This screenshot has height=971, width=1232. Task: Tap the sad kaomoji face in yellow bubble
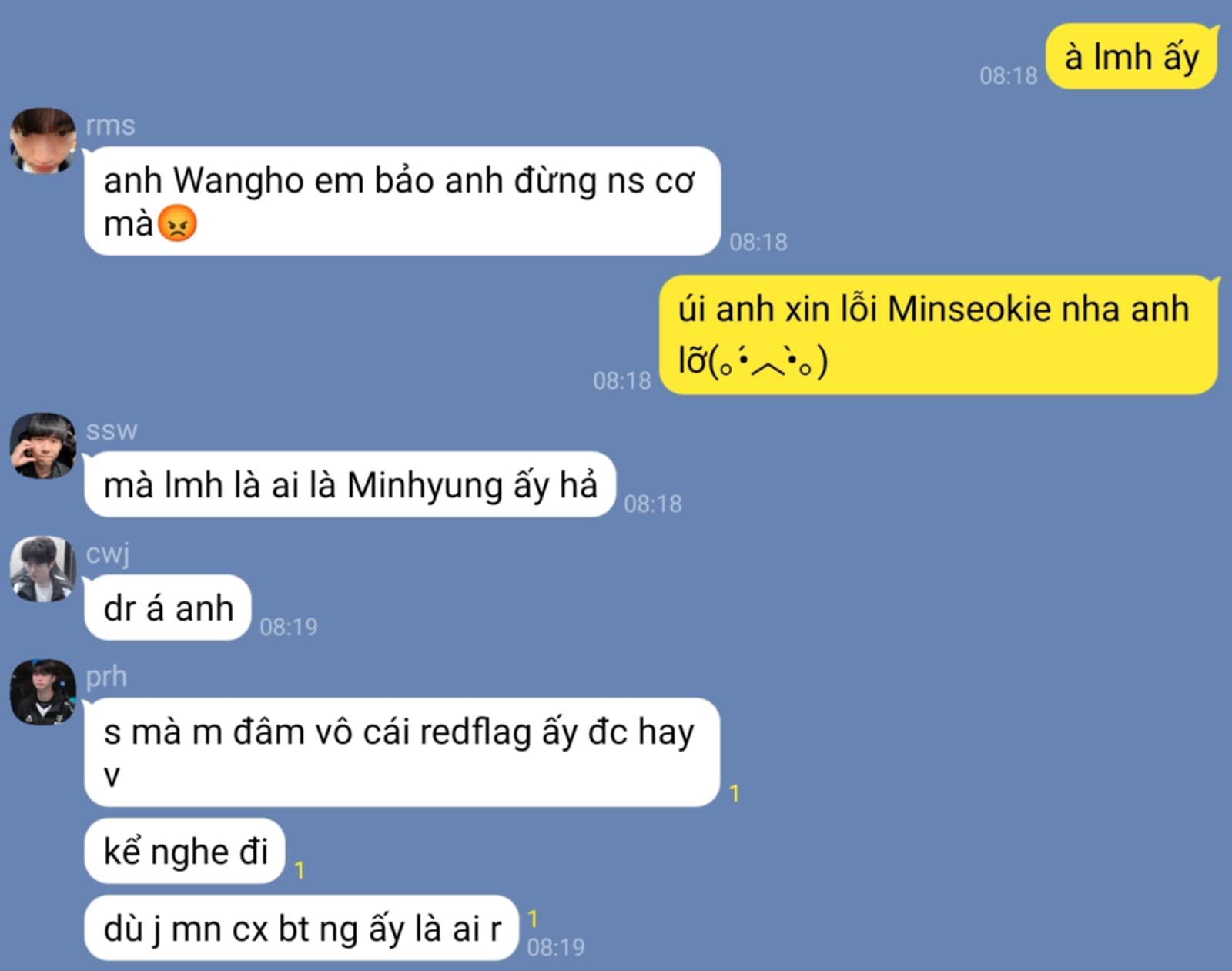coord(769,361)
